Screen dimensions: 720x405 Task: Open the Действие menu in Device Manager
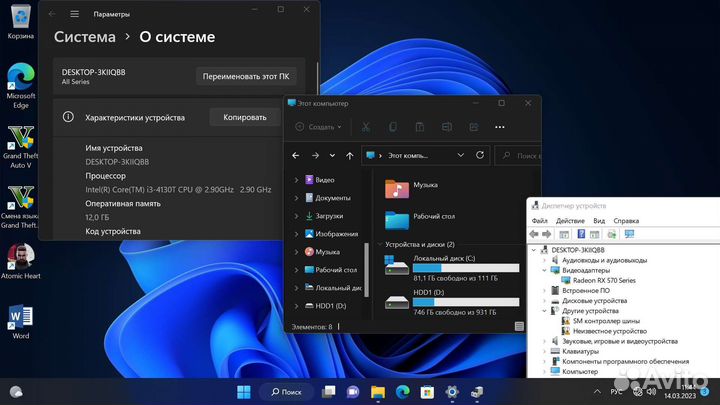tap(570, 220)
